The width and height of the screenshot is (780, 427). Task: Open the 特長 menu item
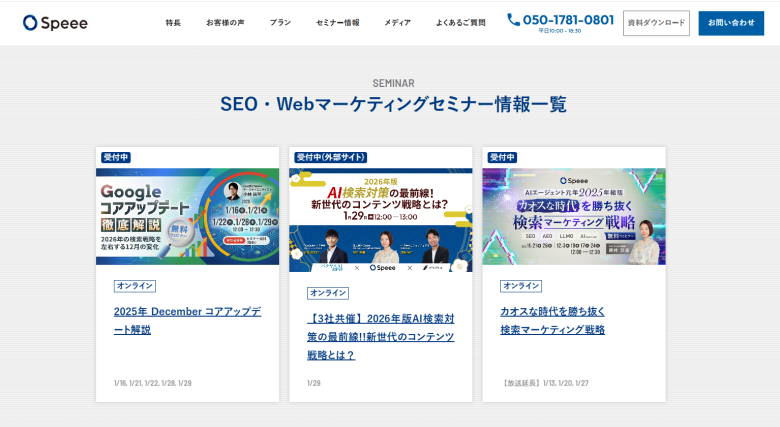click(x=173, y=23)
